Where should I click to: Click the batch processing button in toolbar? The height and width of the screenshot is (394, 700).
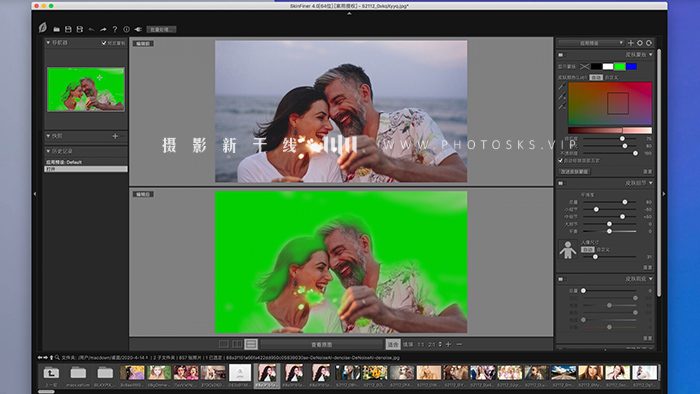[x=161, y=29]
